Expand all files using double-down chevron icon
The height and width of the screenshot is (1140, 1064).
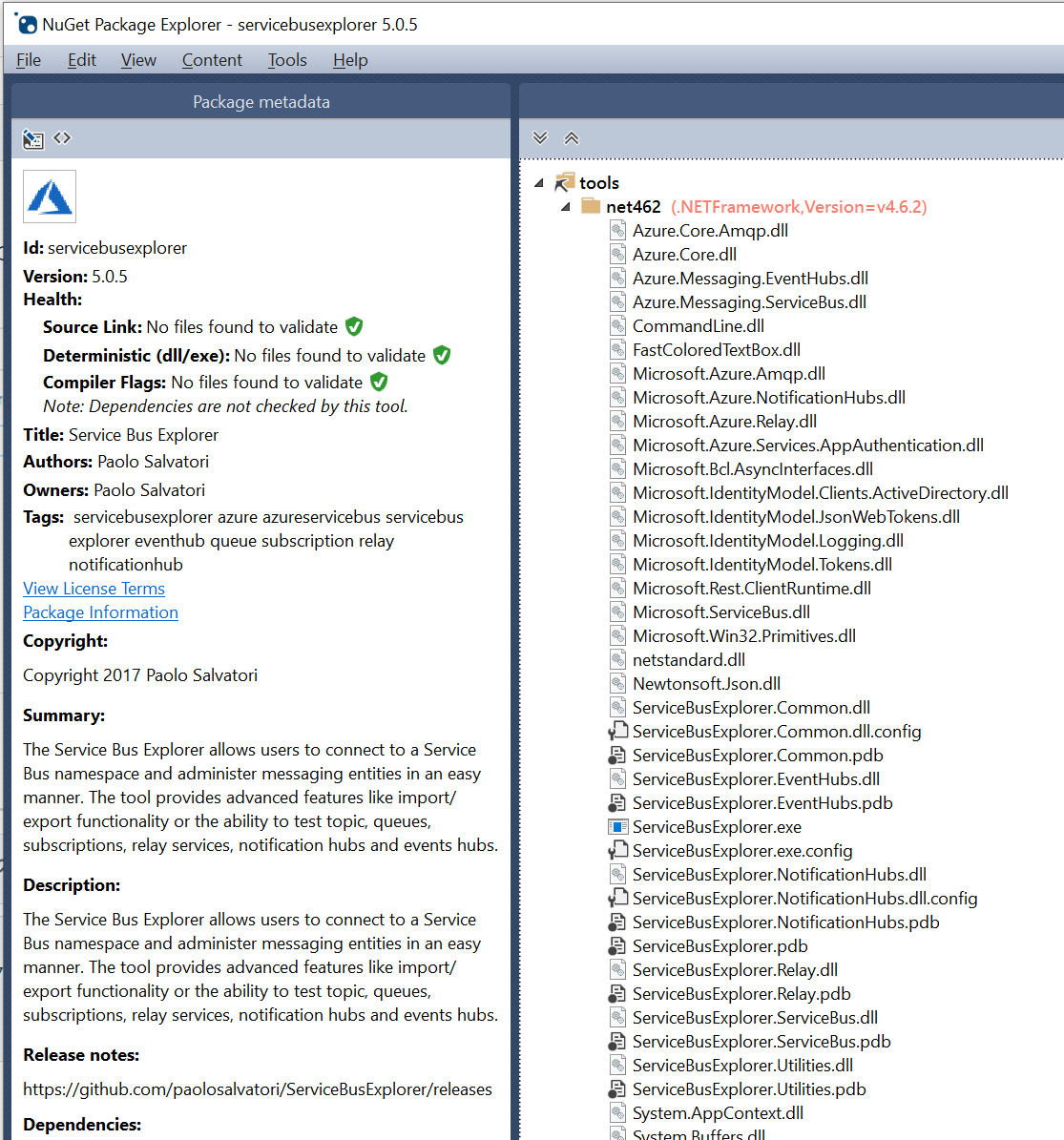click(x=540, y=136)
